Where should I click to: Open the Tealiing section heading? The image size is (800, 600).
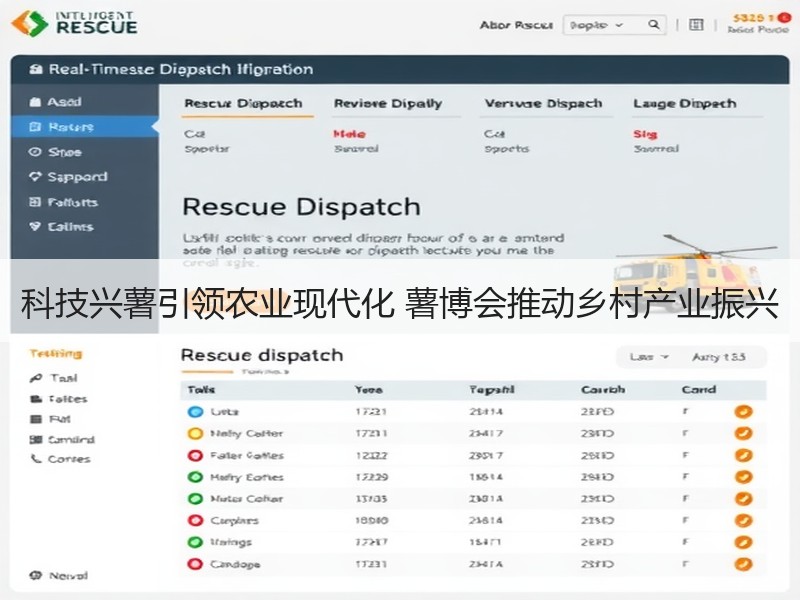coord(56,353)
